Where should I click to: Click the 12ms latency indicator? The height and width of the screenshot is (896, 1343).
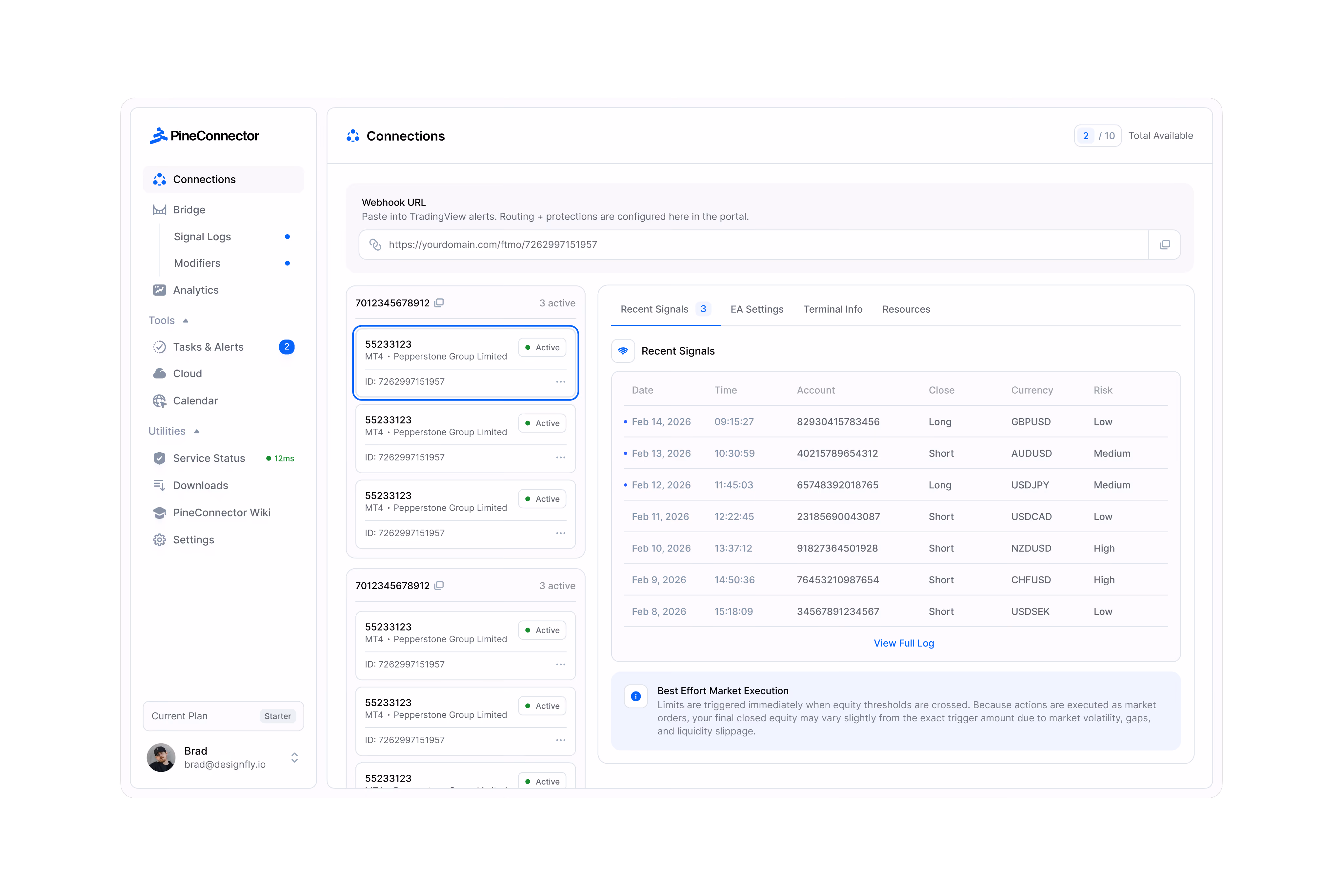[280, 458]
